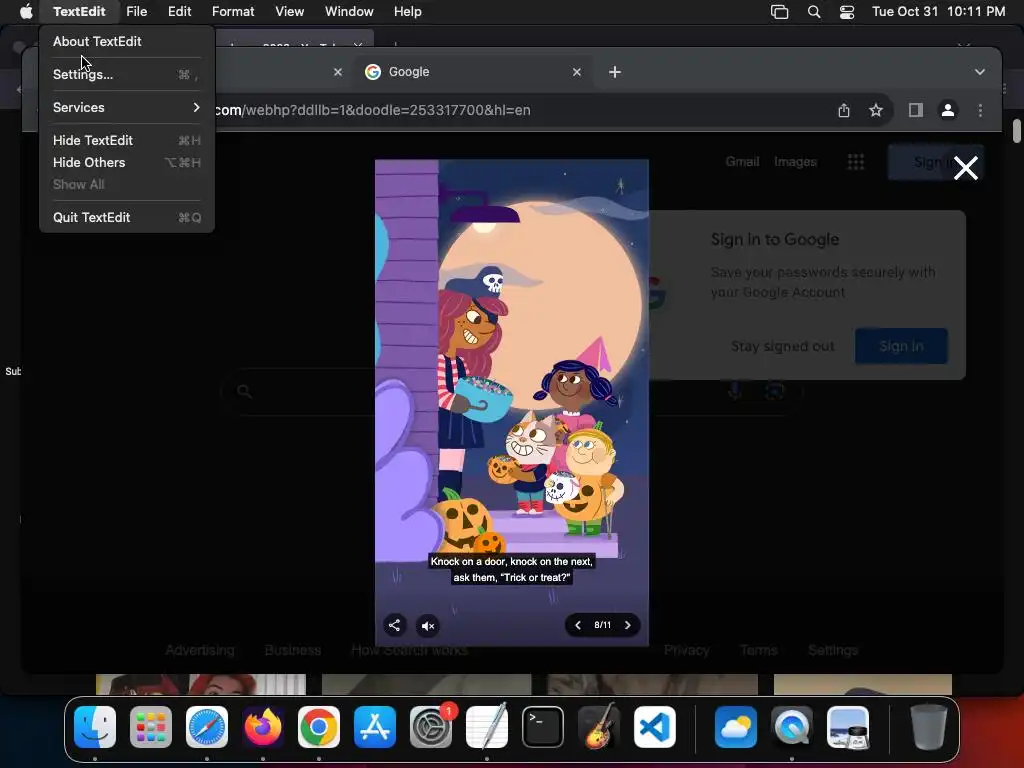The height and width of the screenshot is (768, 1024).
Task: Go to previous doodle slide
Action: (578, 625)
